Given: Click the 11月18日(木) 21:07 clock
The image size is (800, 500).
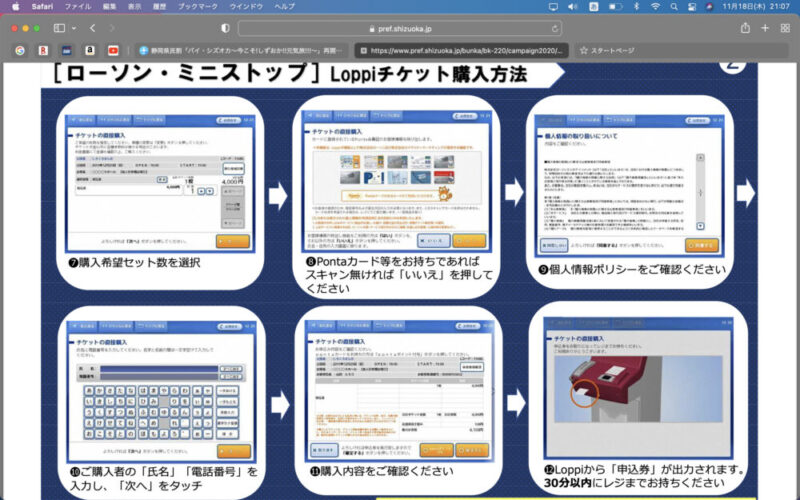Looking at the screenshot, I should pyautogui.click(x=756, y=7).
